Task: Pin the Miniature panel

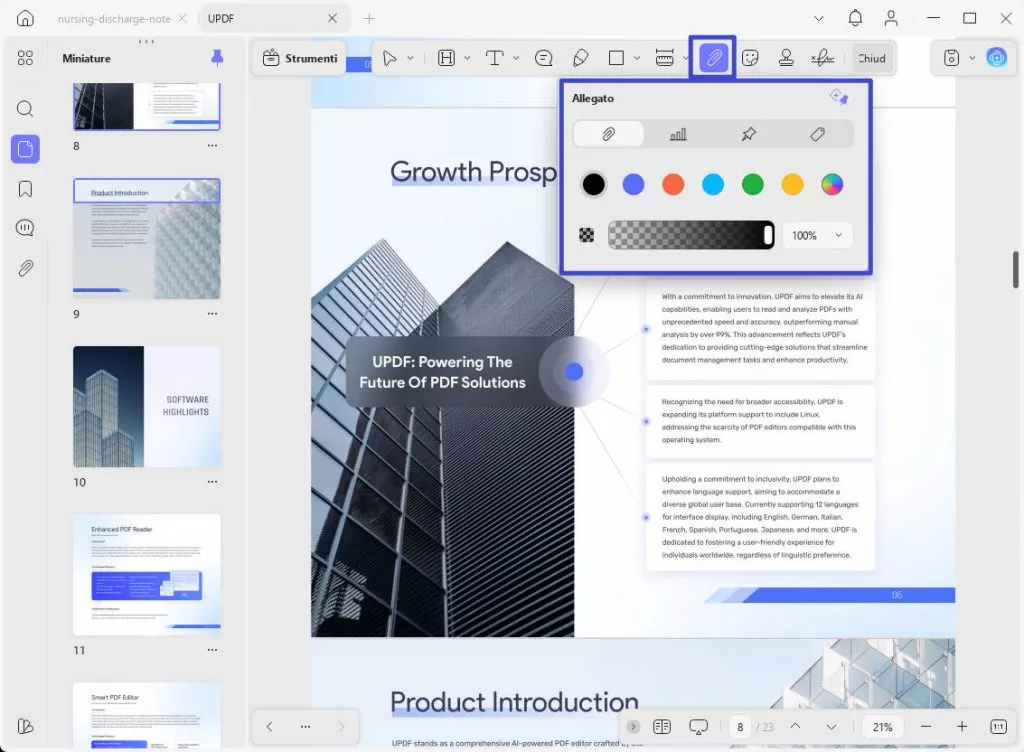Action: (217, 58)
